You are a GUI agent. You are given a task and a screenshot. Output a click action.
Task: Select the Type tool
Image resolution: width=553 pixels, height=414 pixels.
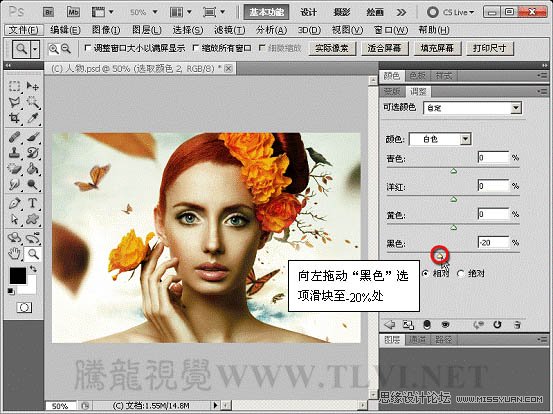click(x=32, y=203)
